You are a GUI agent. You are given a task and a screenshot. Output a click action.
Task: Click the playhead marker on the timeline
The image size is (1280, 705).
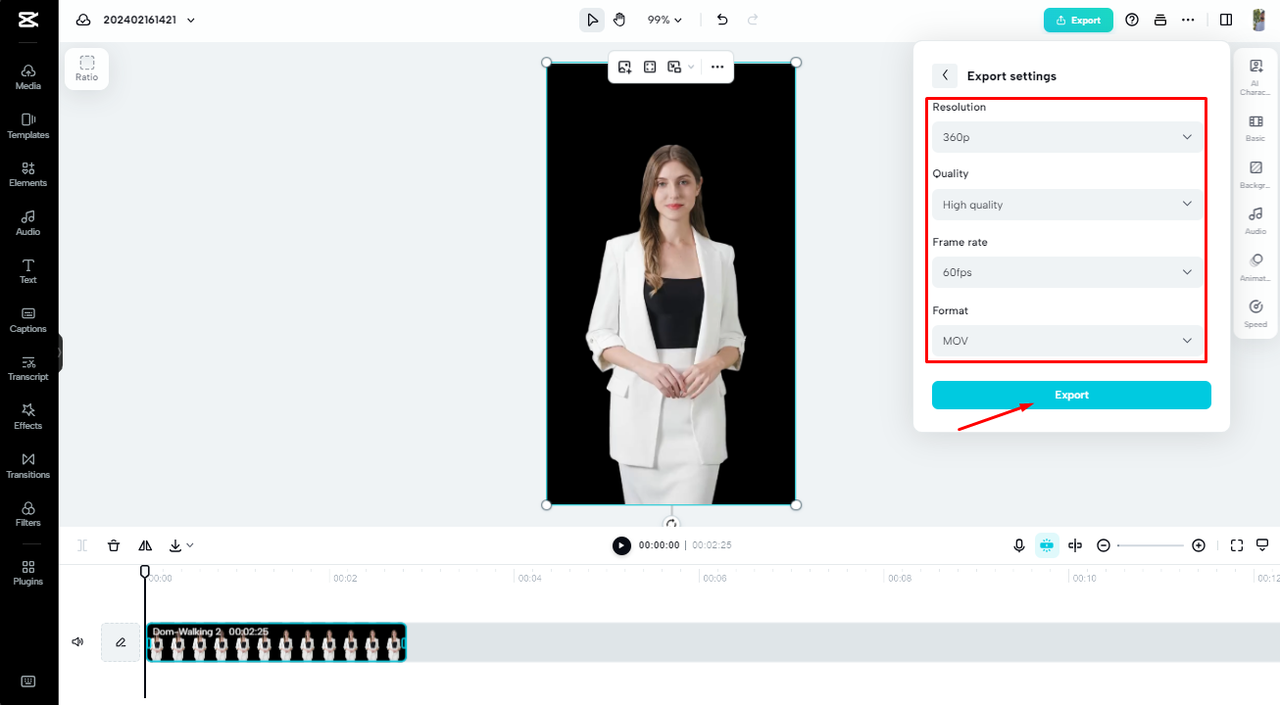pyautogui.click(x=145, y=571)
